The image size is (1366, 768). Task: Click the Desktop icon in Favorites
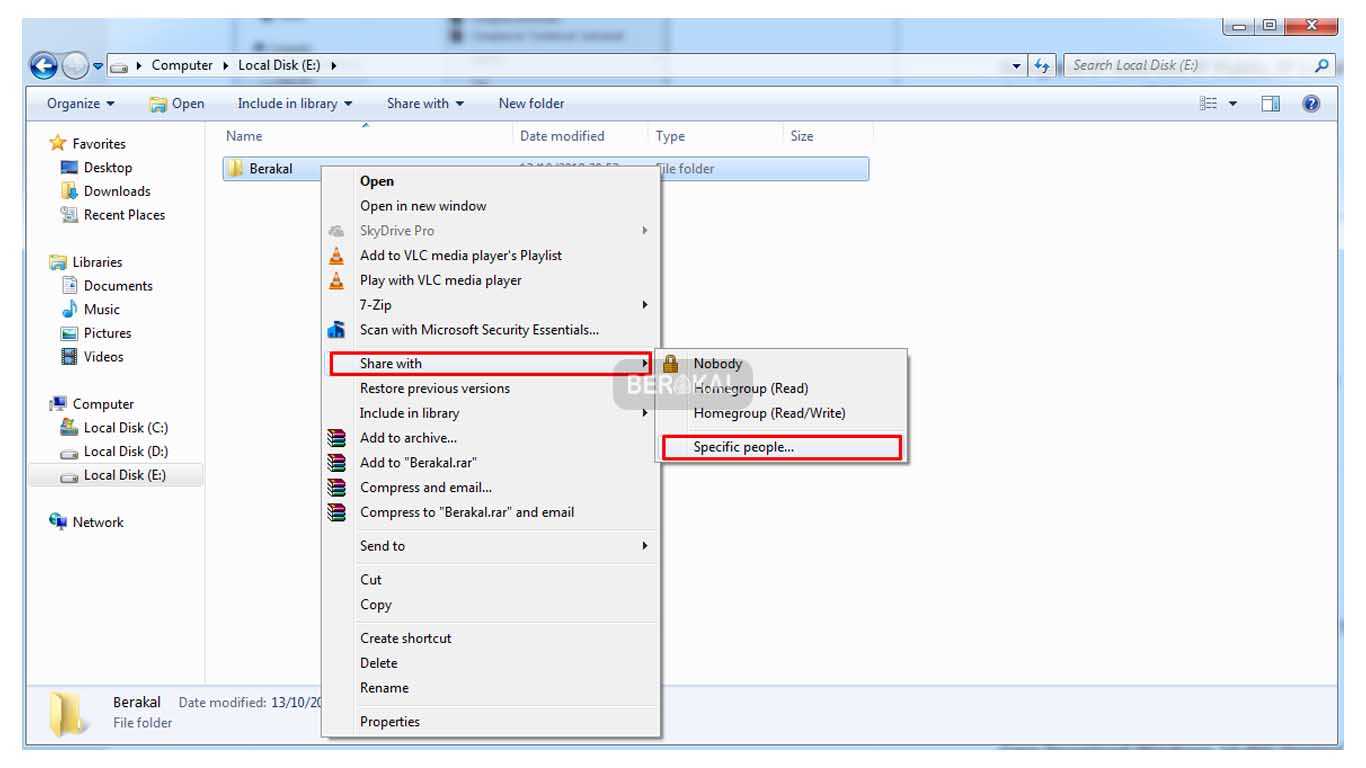tap(69, 168)
